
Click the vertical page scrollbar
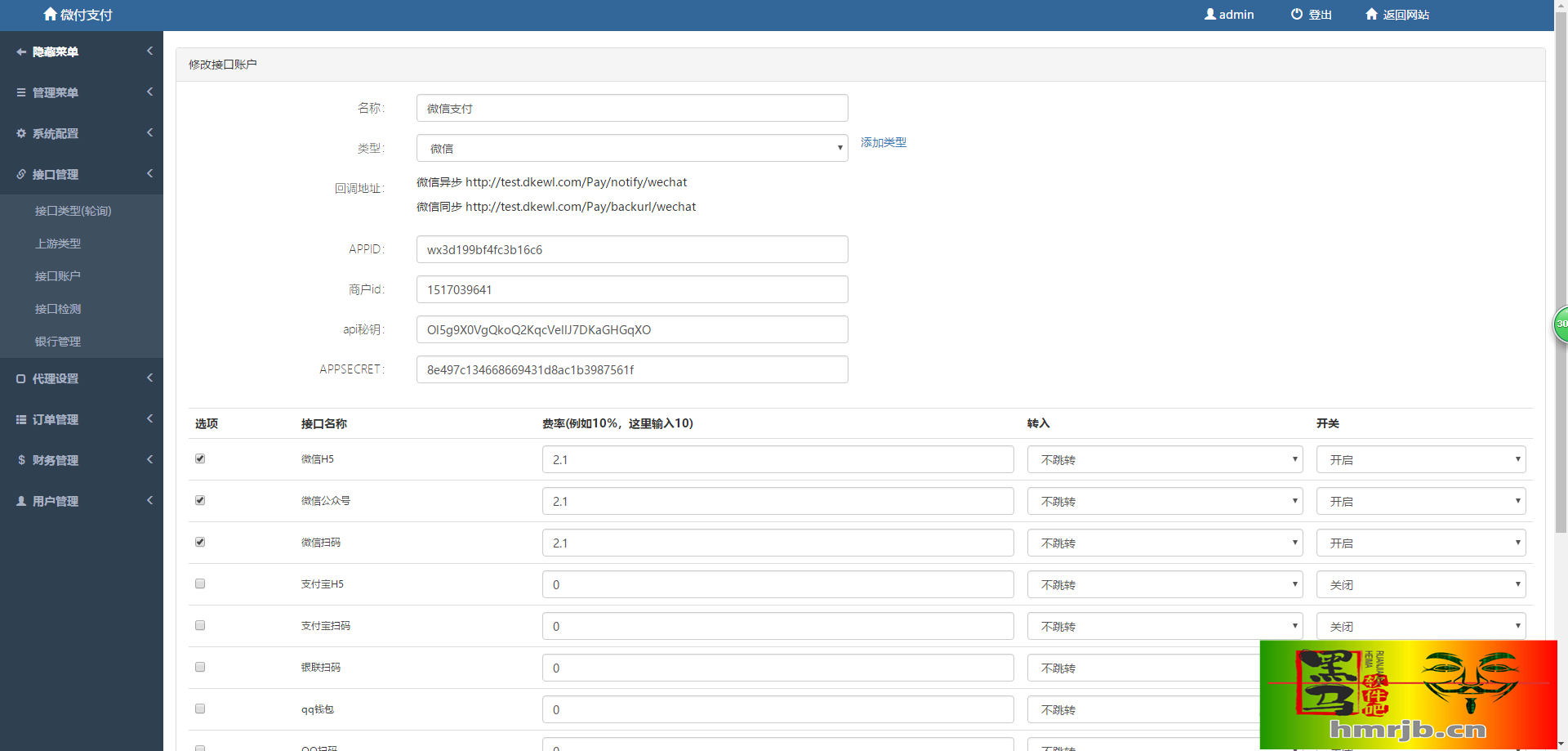(1561, 274)
